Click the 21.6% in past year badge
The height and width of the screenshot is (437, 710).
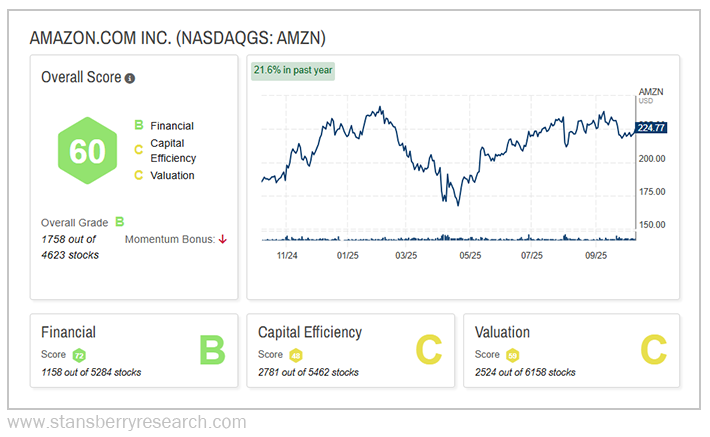[293, 70]
